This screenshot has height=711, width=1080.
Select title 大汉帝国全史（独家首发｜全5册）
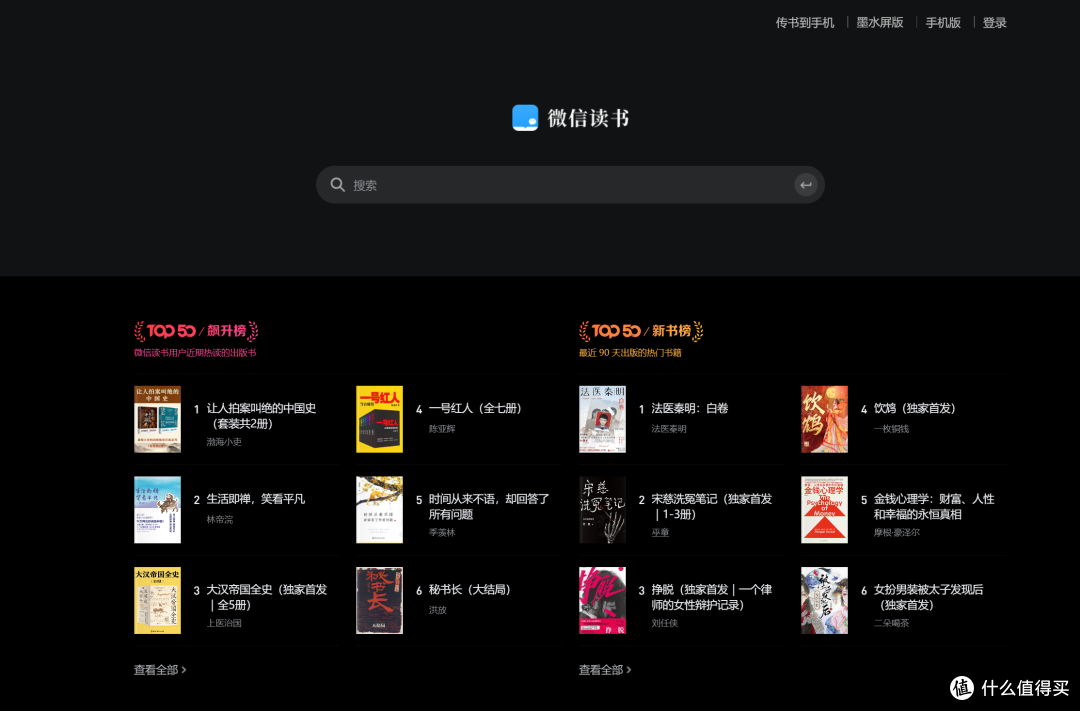click(267, 597)
